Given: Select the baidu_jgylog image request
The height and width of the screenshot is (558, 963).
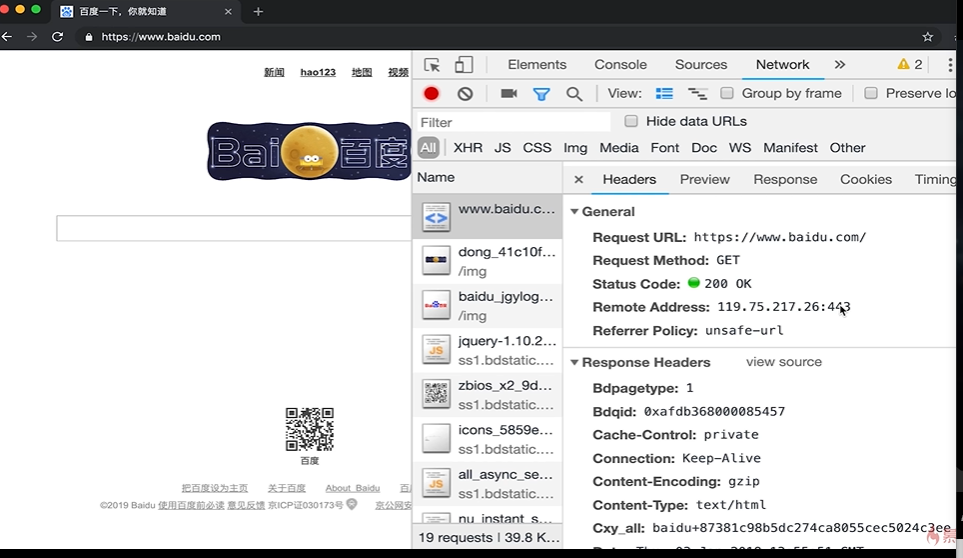Looking at the screenshot, I should 488,305.
